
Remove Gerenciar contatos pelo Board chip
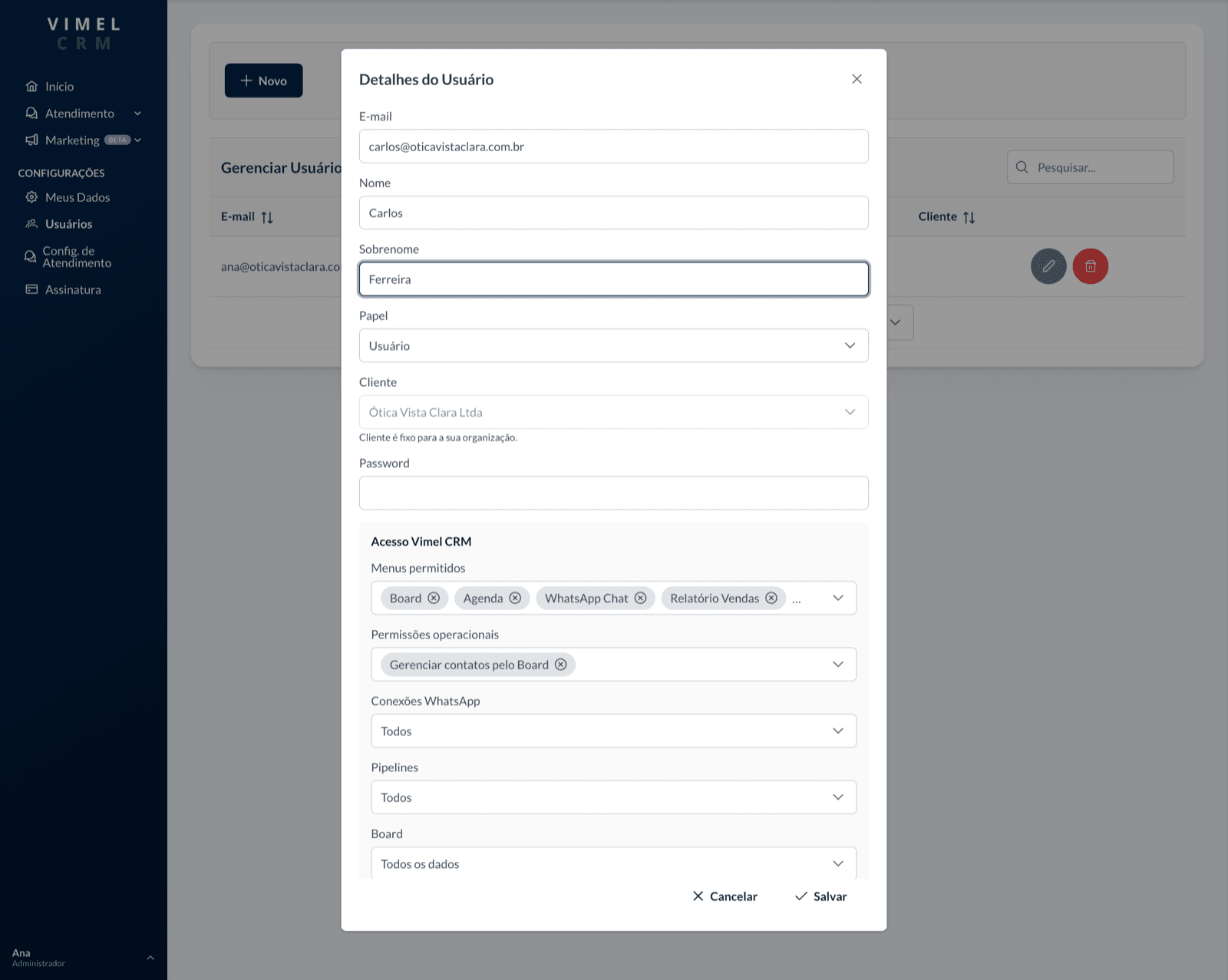[x=561, y=665]
